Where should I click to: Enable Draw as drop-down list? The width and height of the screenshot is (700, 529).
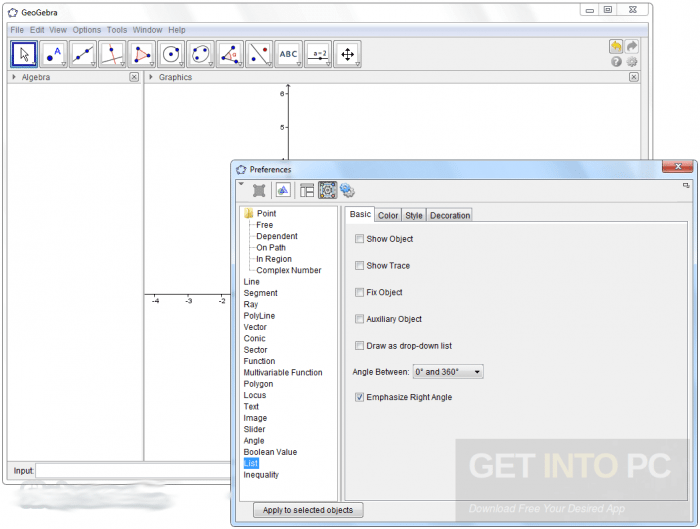(x=359, y=346)
